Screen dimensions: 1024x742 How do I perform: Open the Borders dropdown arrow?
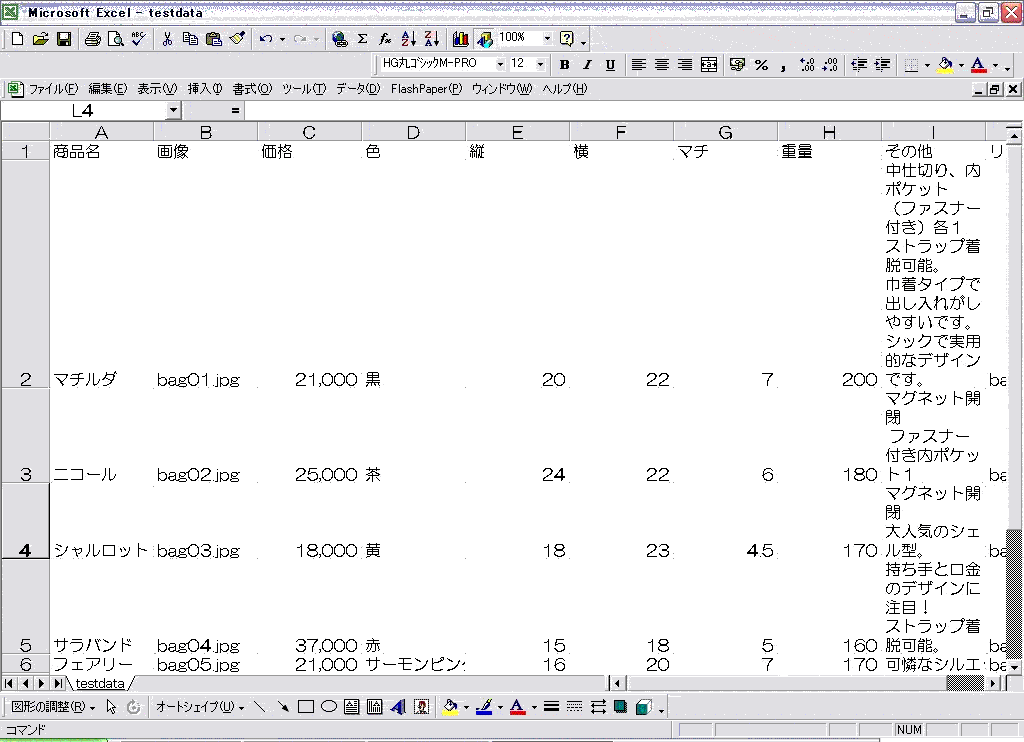(927, 65)
